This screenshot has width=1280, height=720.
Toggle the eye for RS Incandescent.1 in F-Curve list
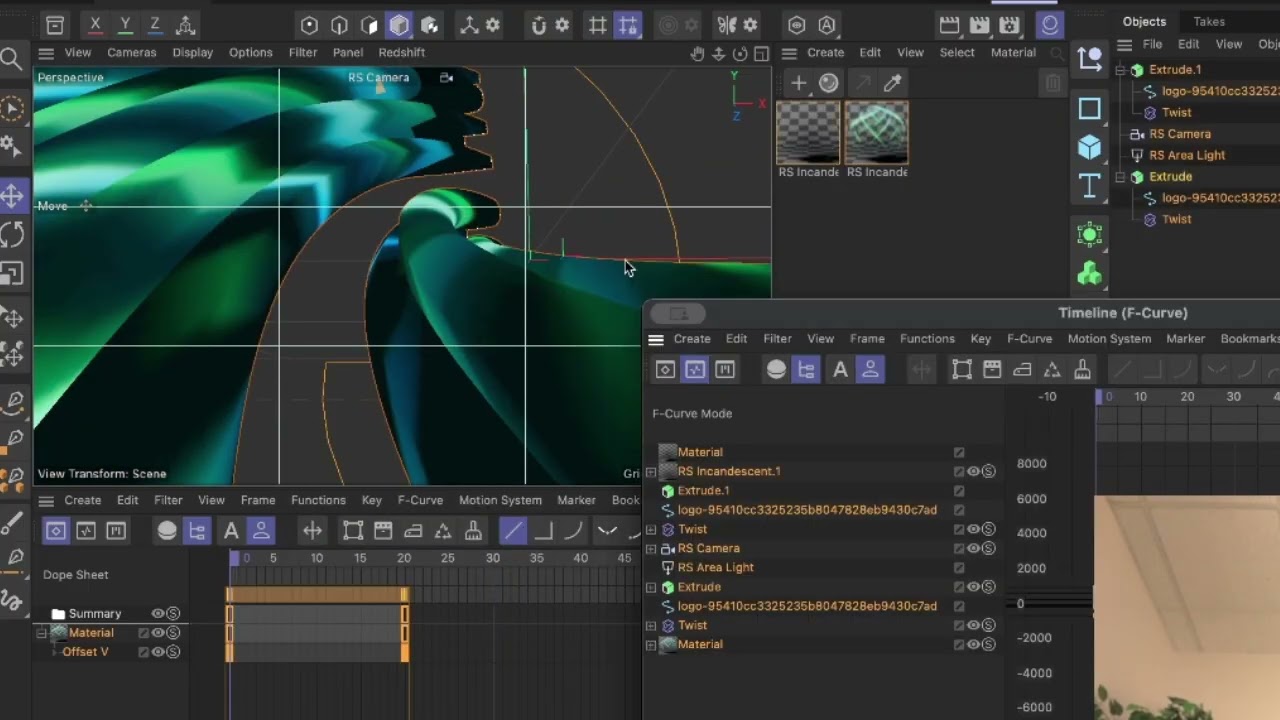(x=973, y=471)
